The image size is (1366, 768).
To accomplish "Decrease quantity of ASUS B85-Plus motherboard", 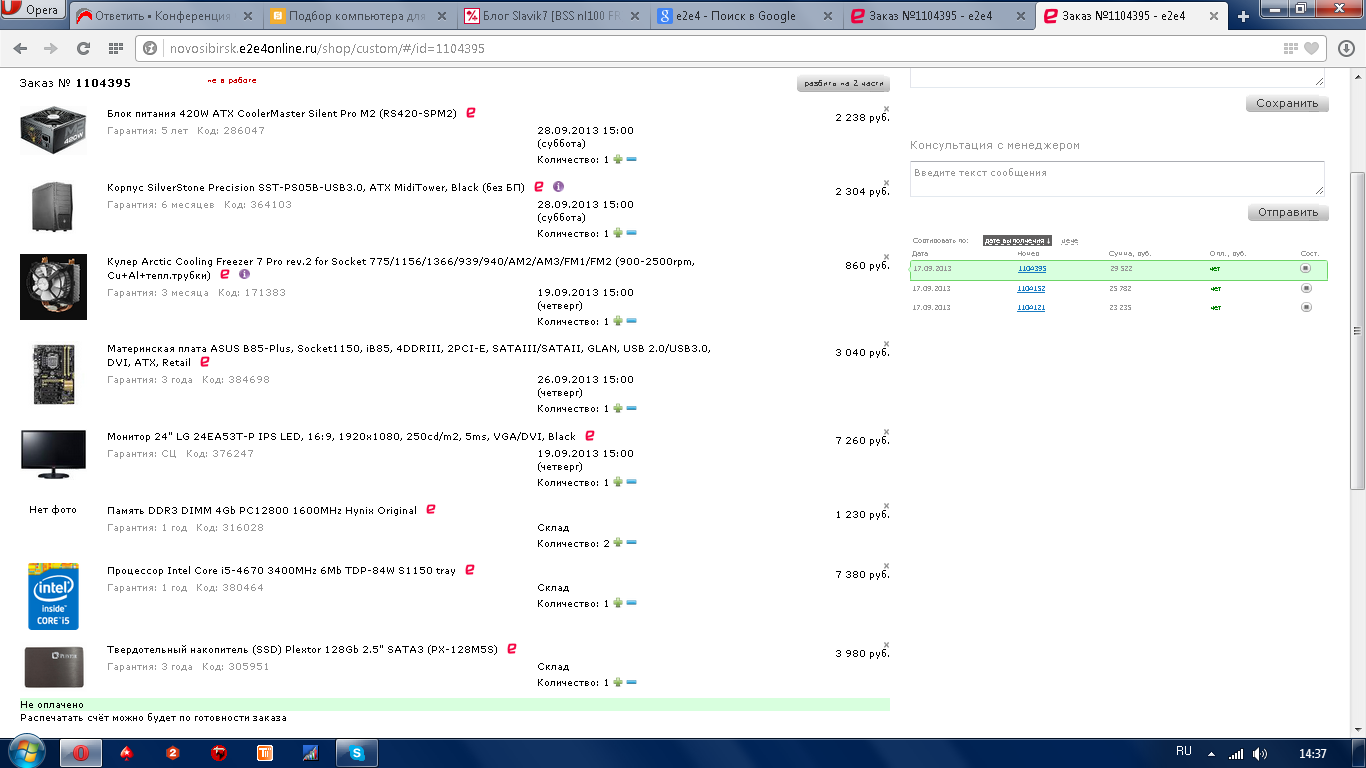I will coord(632,408).
